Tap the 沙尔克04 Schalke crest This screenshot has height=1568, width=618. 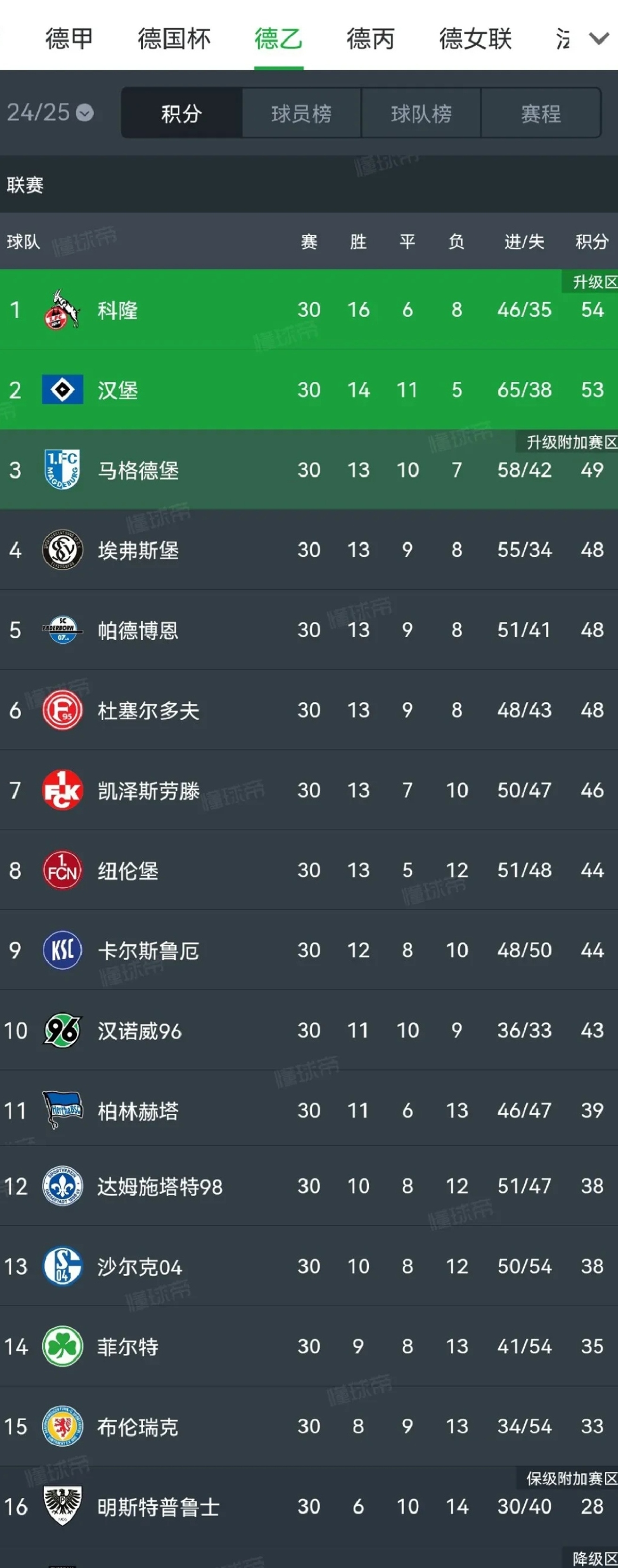62,1266
